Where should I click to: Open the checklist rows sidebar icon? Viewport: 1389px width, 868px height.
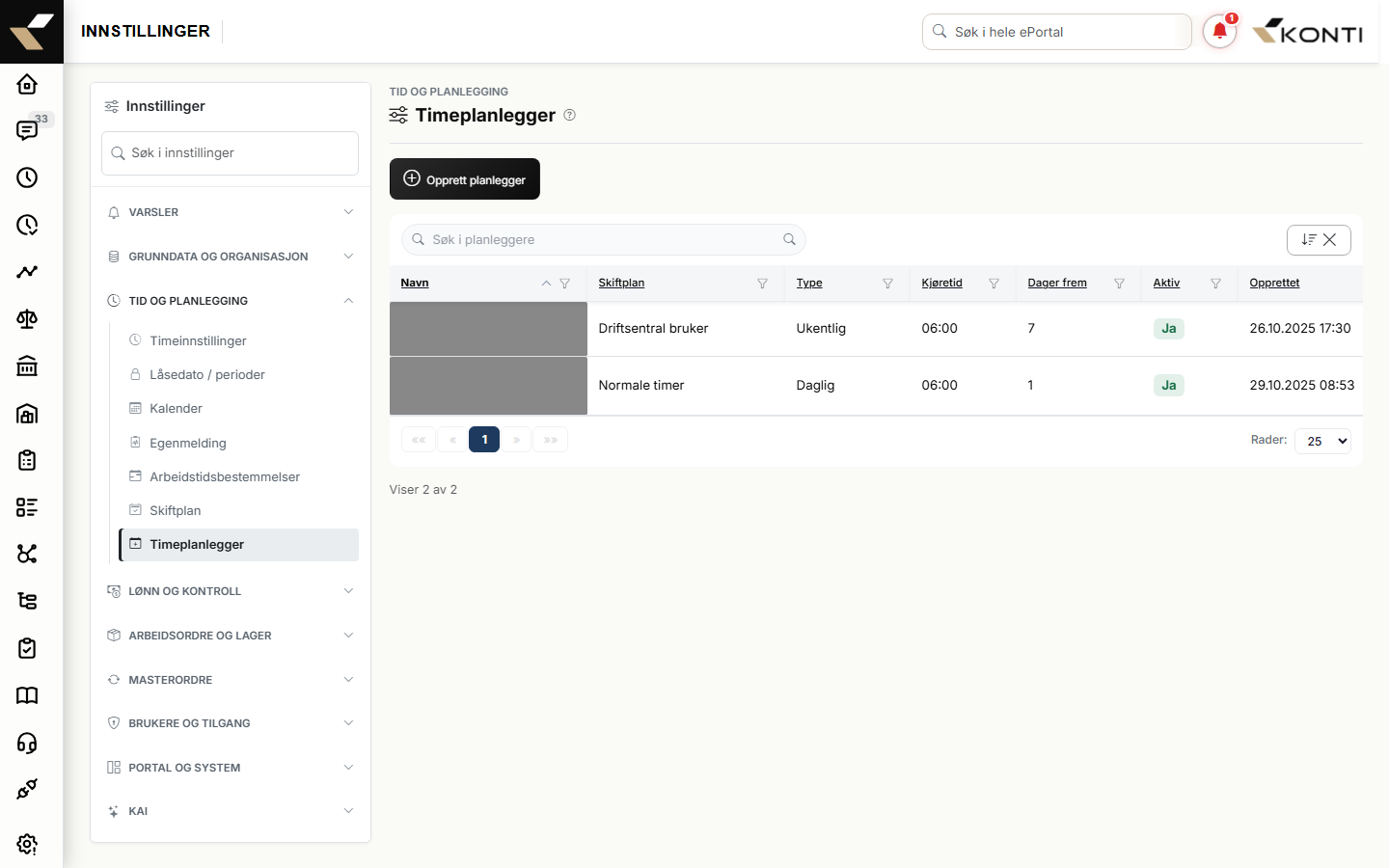click(x=27, y=507)
